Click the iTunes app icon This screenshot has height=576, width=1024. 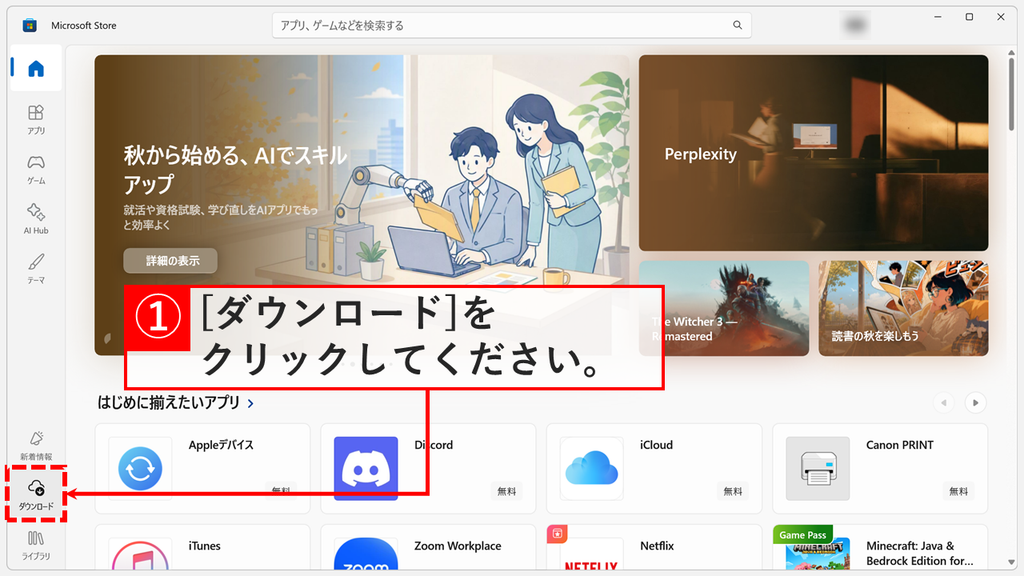click(x=140, y=554)
